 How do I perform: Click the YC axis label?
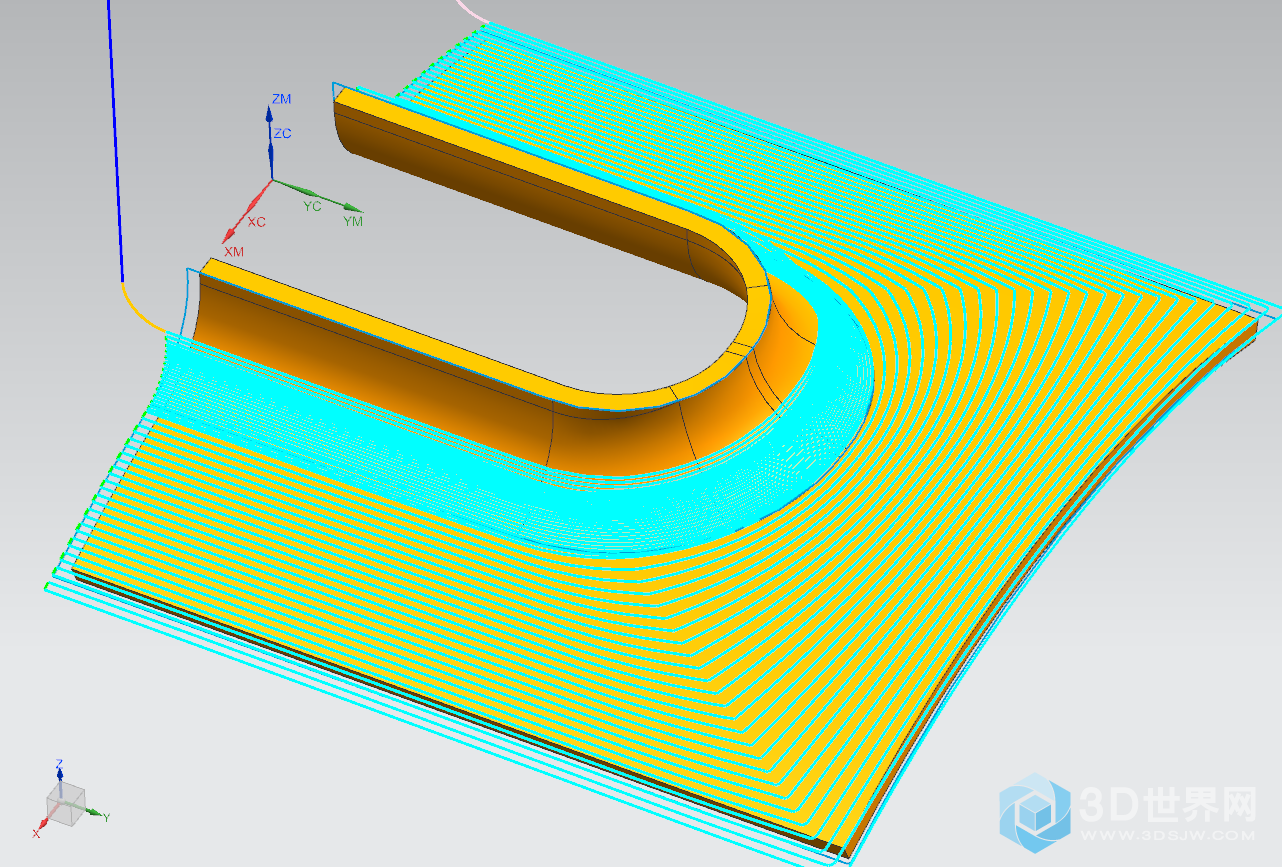click(x=313, y=205)
